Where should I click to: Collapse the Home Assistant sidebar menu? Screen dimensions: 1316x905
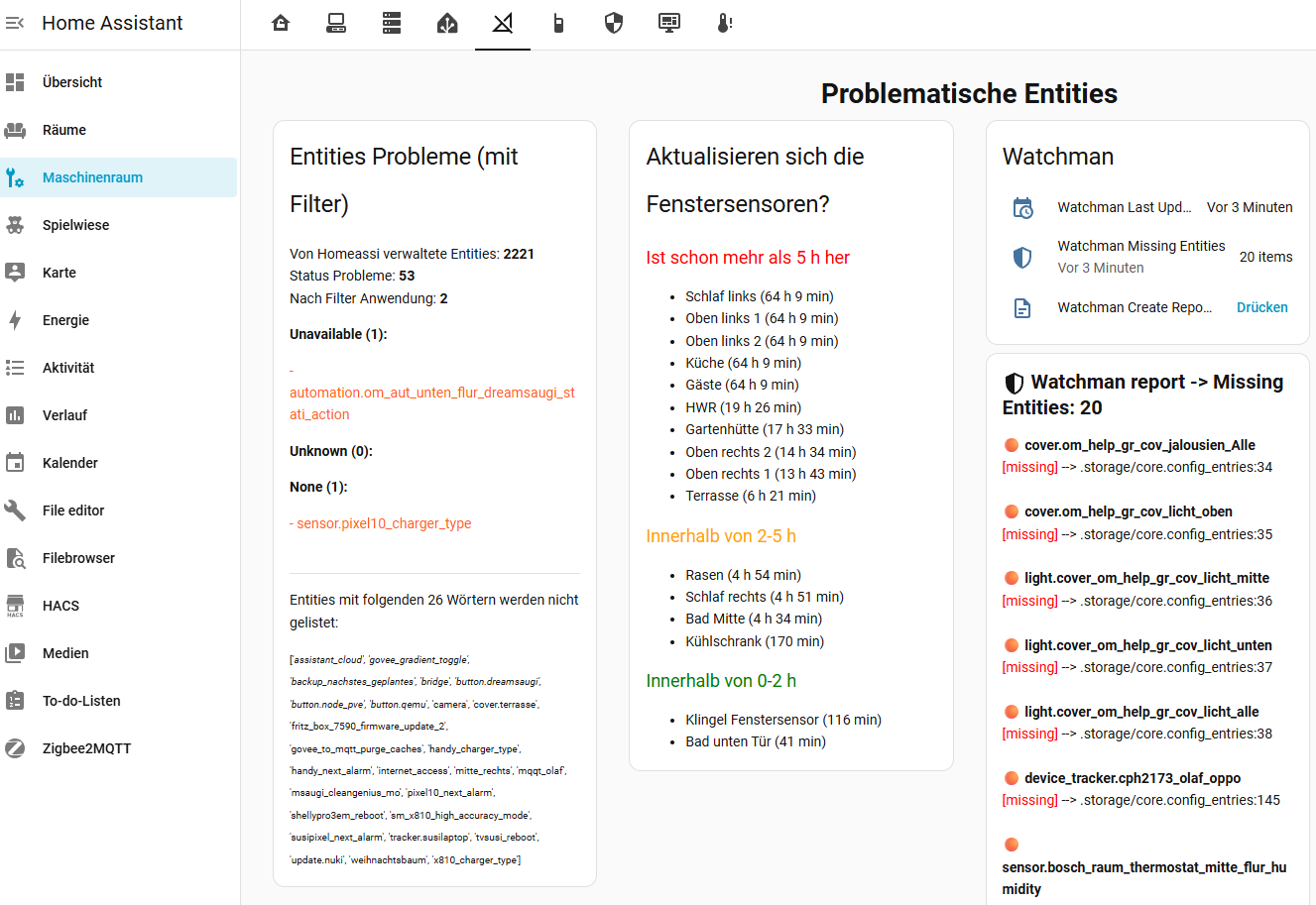(15, 23)
